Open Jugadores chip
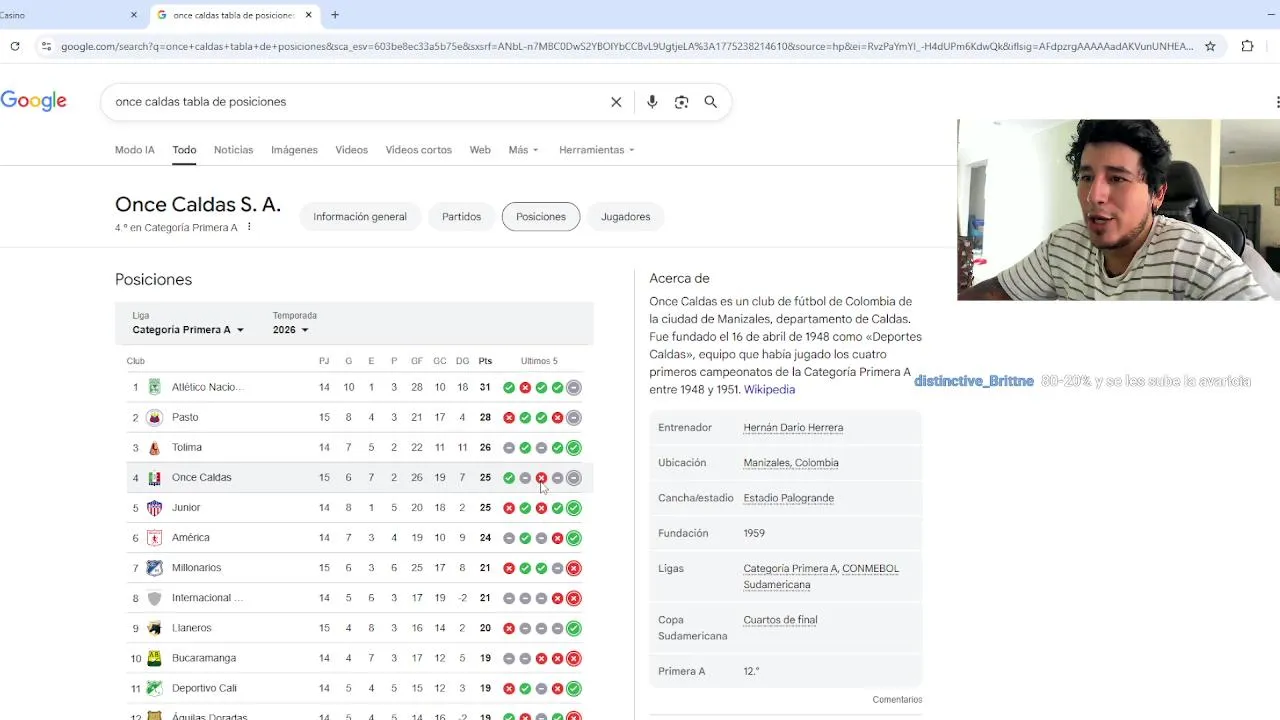Viewport: 1280px width, 720px height. (626, 217)
